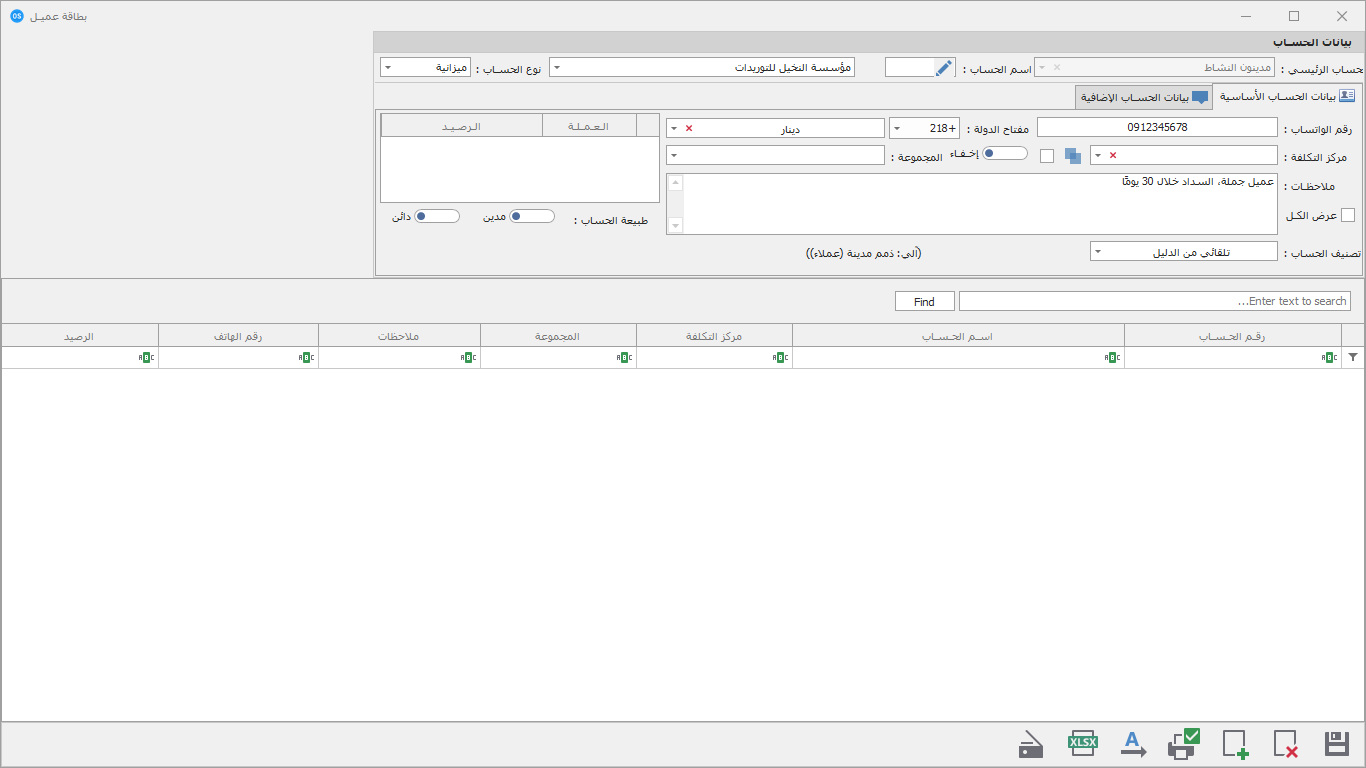Click inside the ملاحظات notes text area

[981, 204]
